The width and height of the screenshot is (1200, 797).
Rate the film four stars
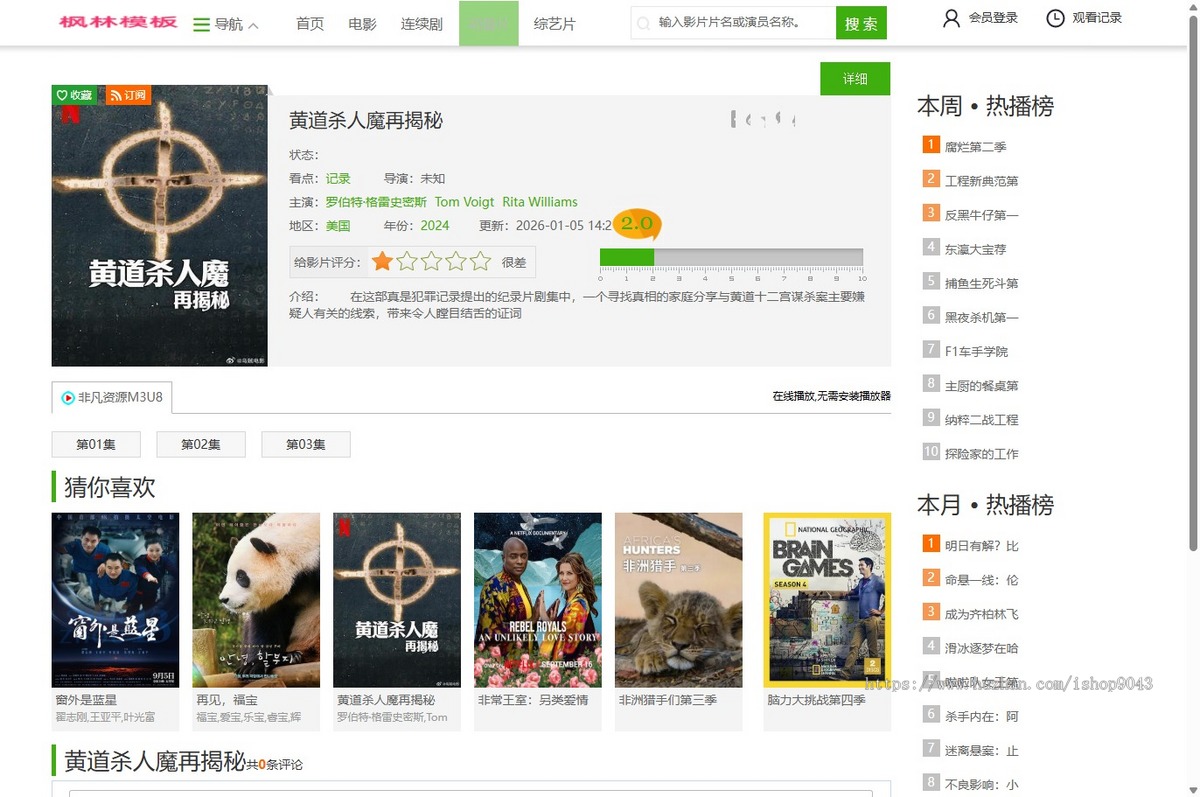pos(456,262)
